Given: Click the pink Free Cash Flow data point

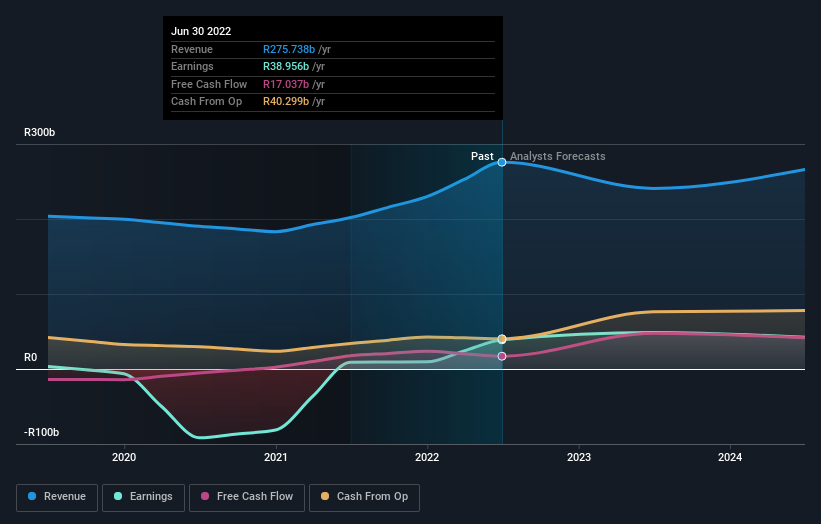Looking at the screenshot, I should (x=502, y=356).
